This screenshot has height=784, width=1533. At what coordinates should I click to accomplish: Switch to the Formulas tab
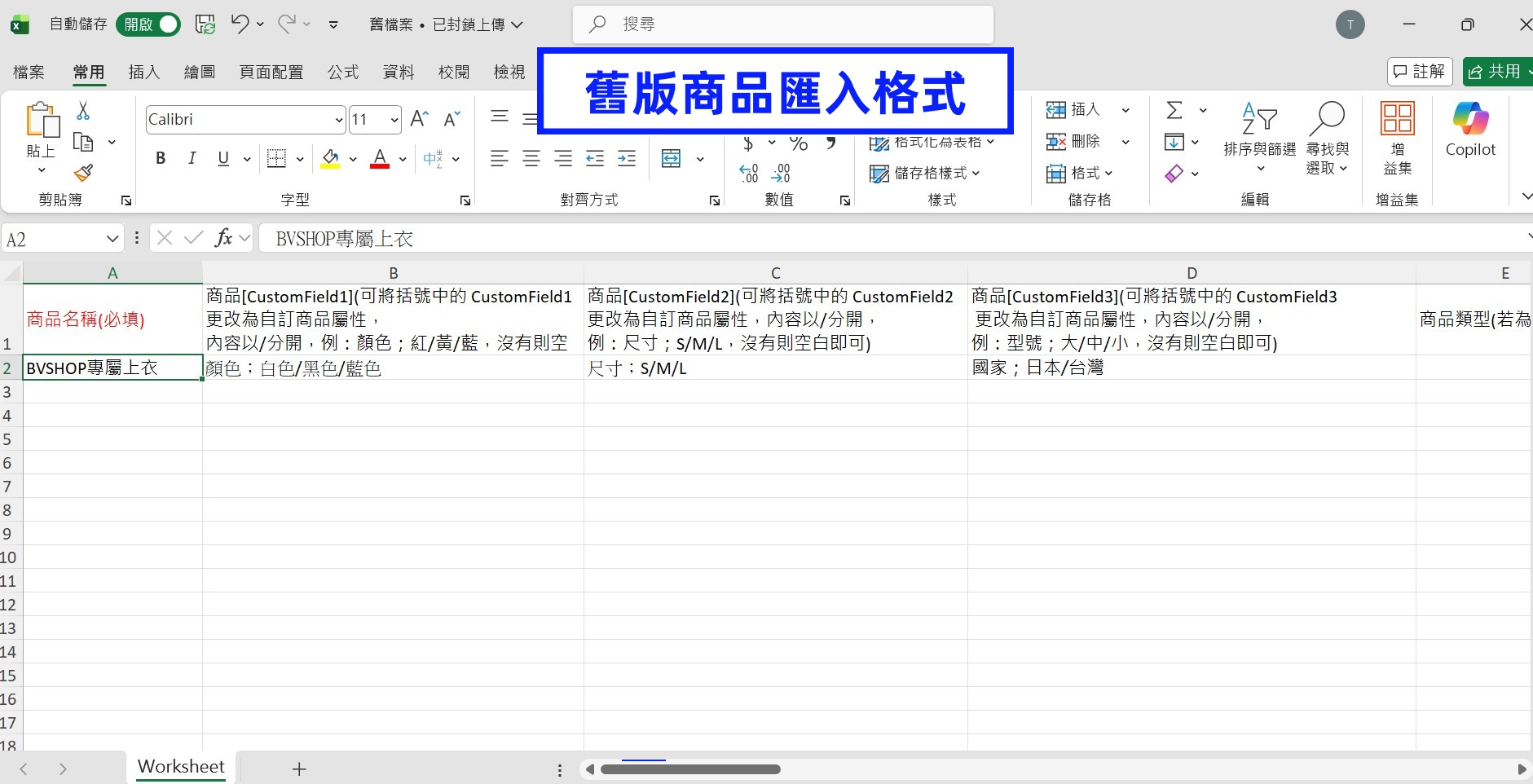[343, 73]
